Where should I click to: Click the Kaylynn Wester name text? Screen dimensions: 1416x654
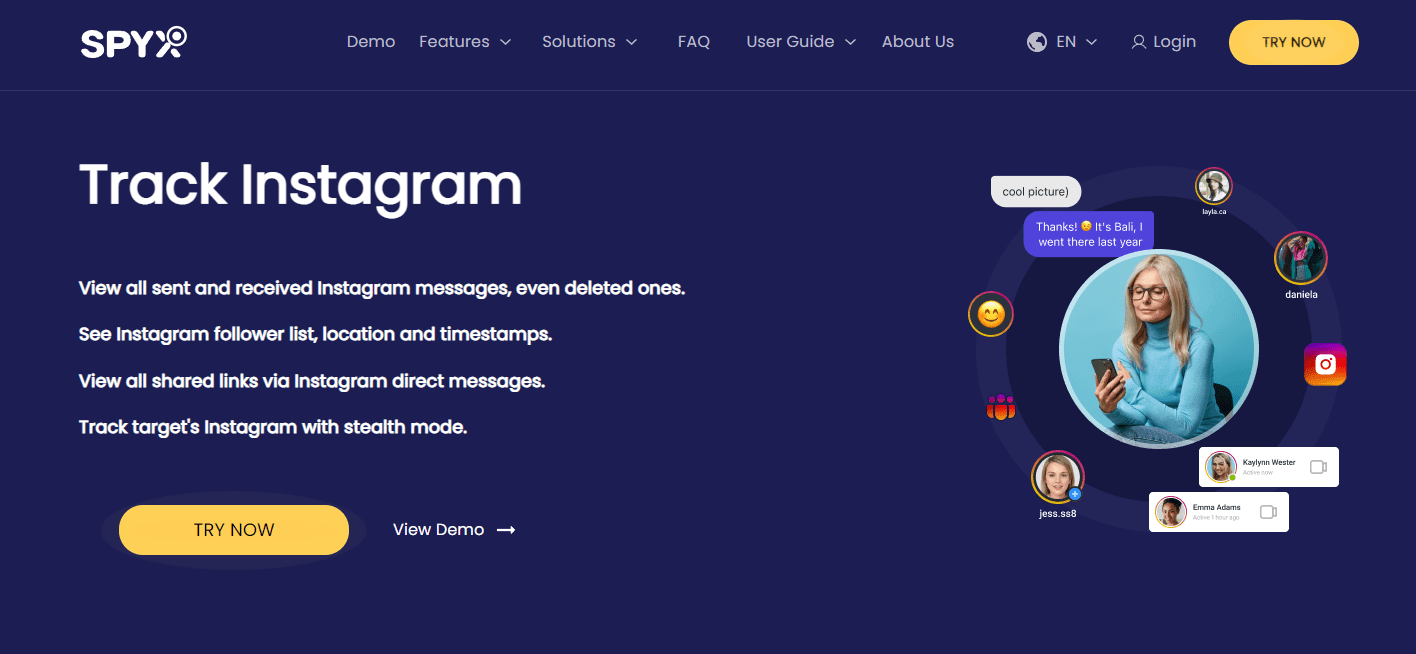pyautogui.click(x=1269, y=463)
